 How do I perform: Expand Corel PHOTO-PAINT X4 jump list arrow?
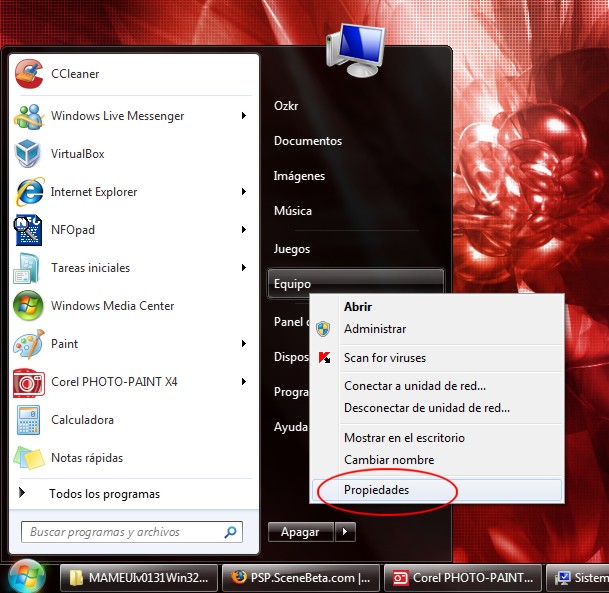(244, 381)
